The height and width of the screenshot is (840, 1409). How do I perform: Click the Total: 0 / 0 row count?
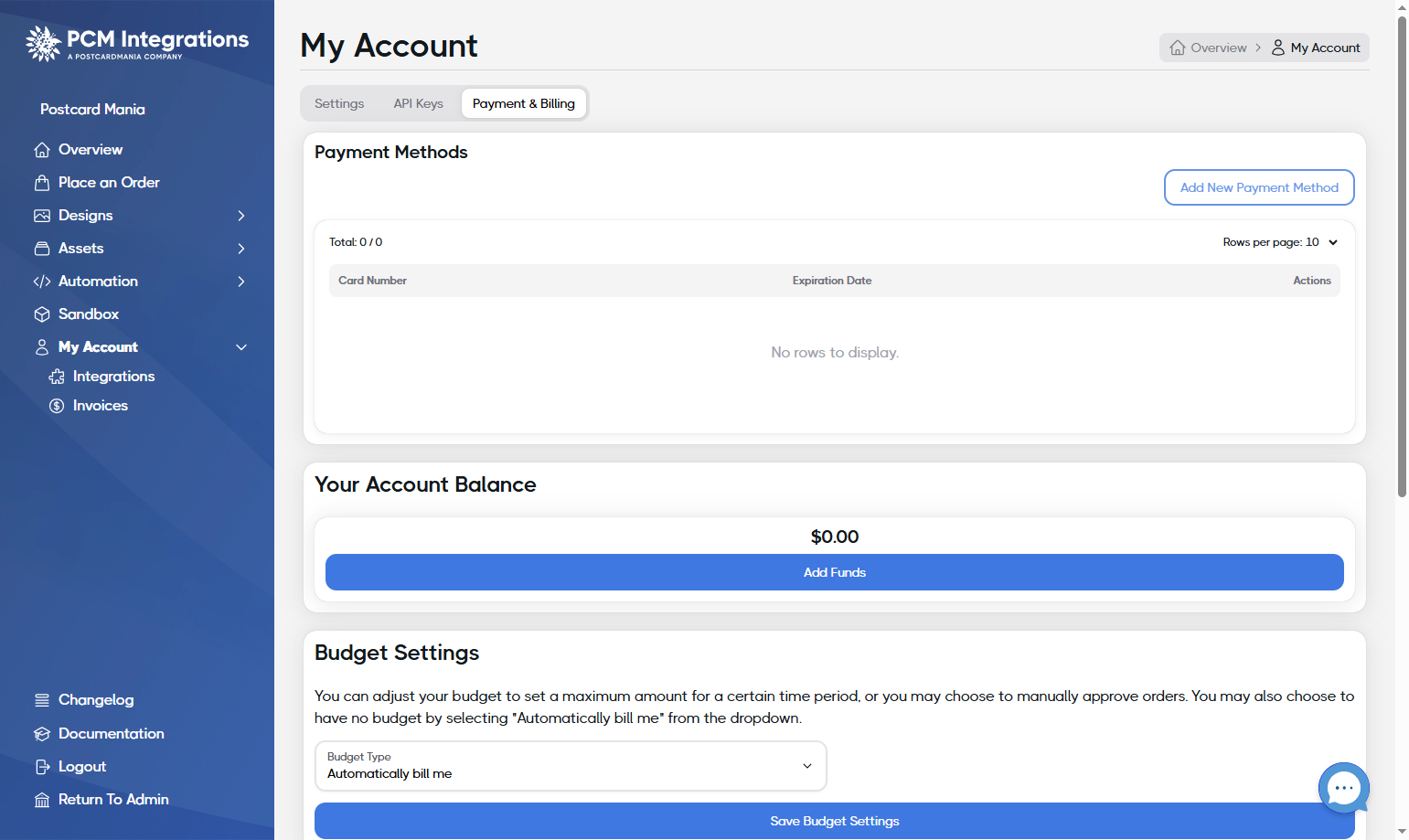[x=356, y=242]
